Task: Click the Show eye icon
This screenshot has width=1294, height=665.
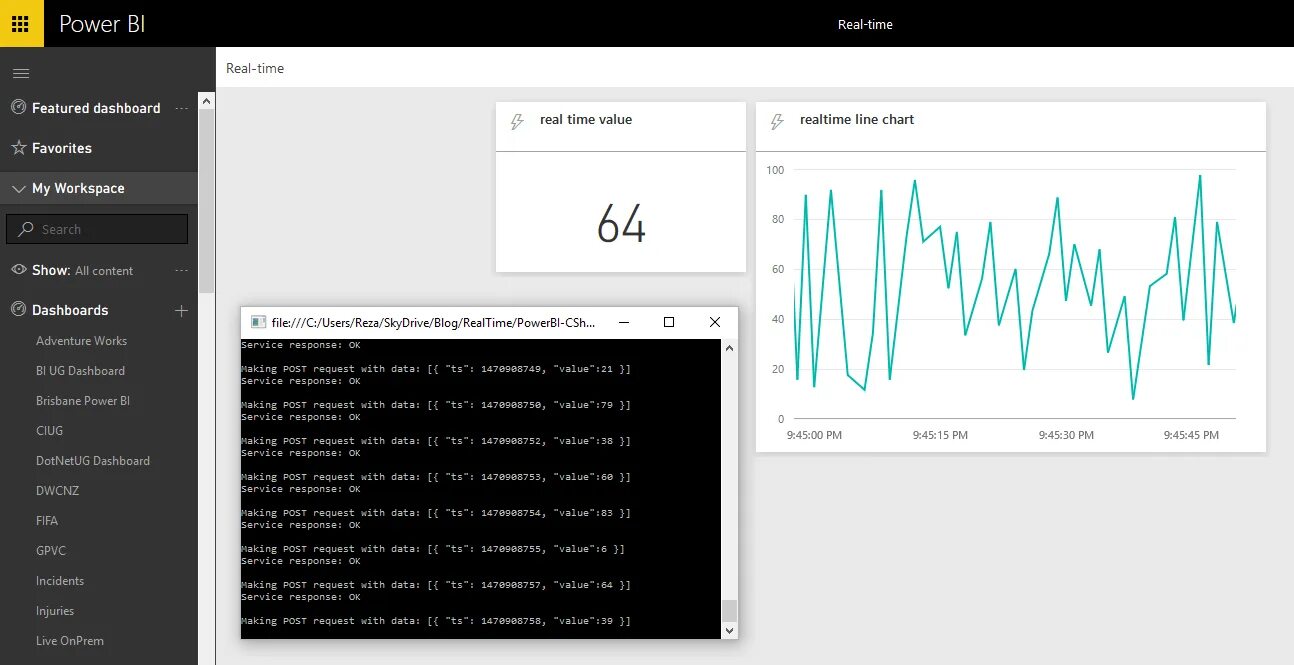Action: coord(18,270)
